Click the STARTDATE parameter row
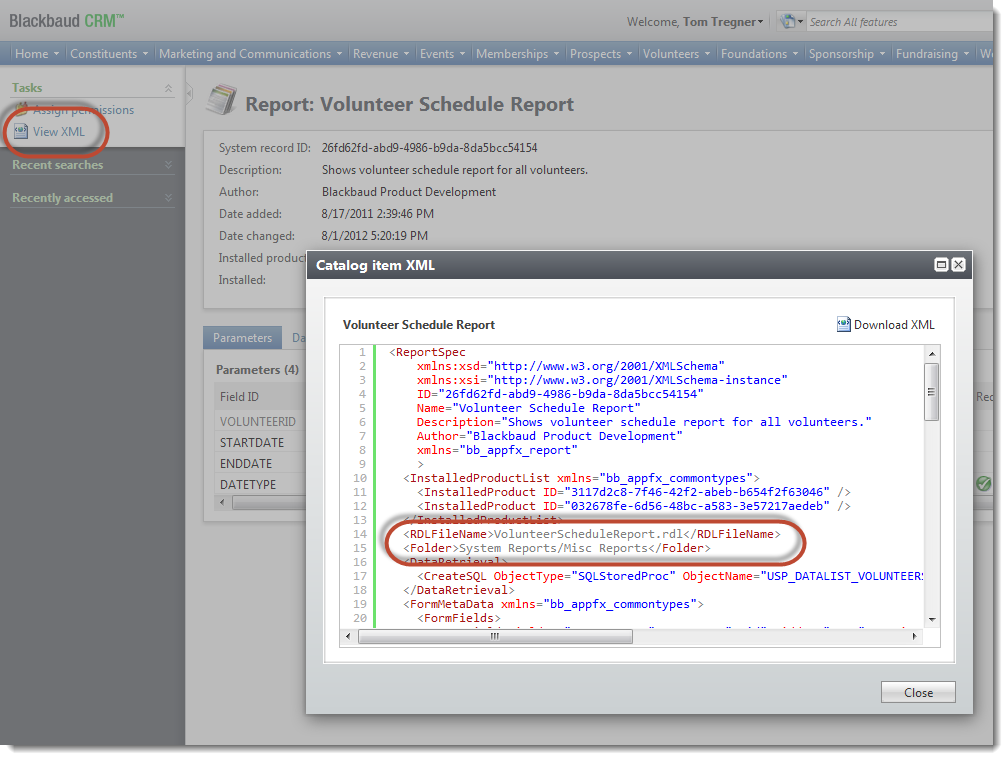The image size is (1008, 760). [x=260, y=442]
